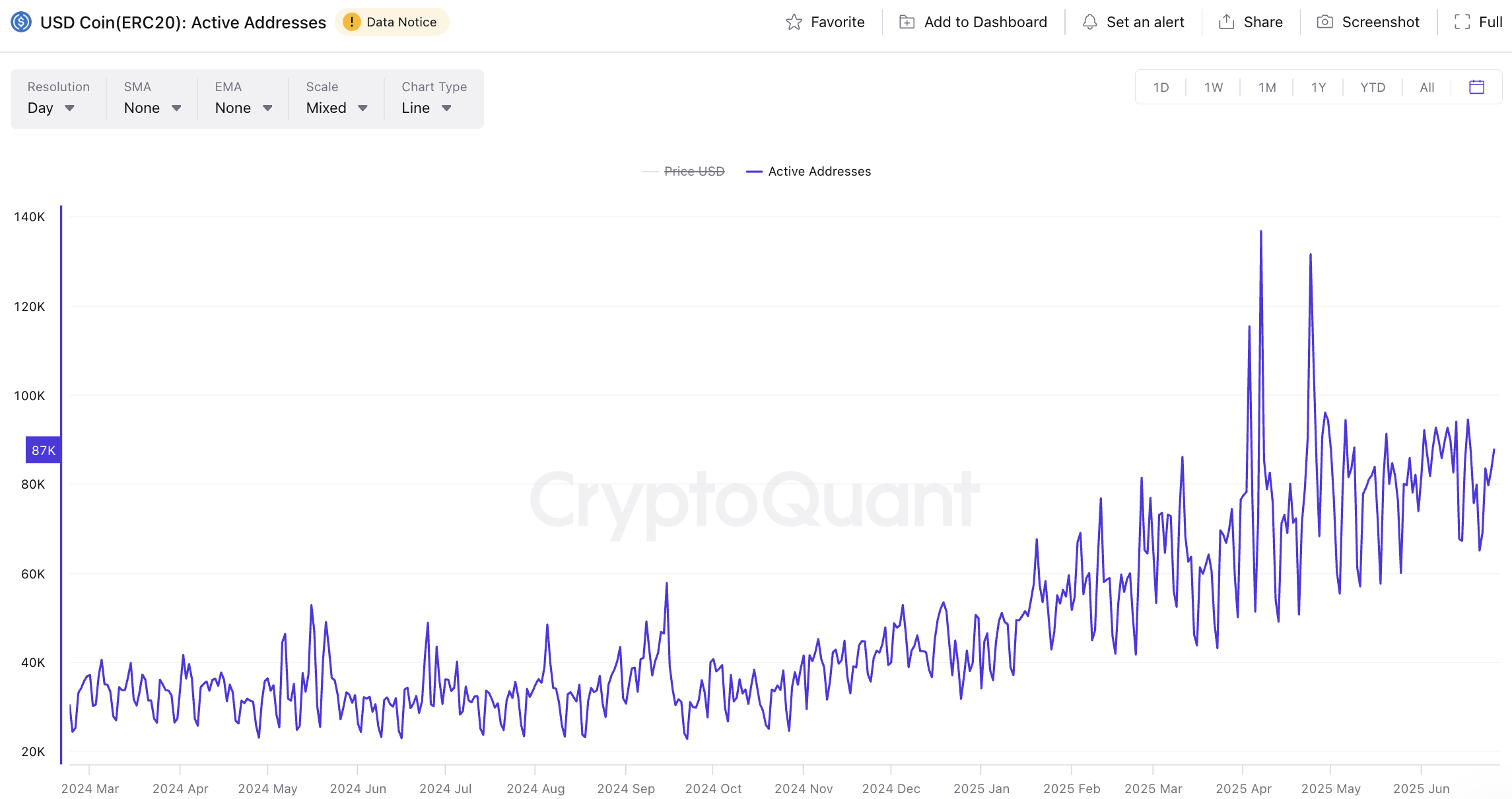Hide the Active Addresses series in legend

click(x=819, y=172)
